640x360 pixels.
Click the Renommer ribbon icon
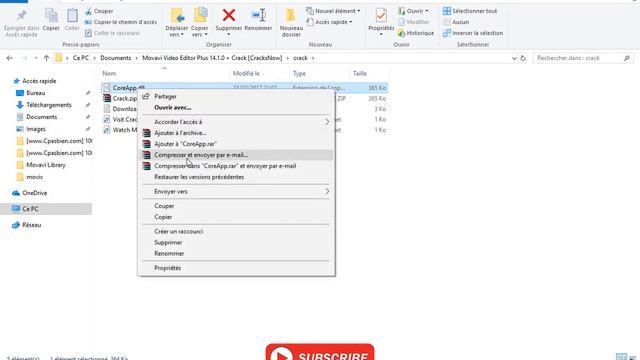pos(258,20)
